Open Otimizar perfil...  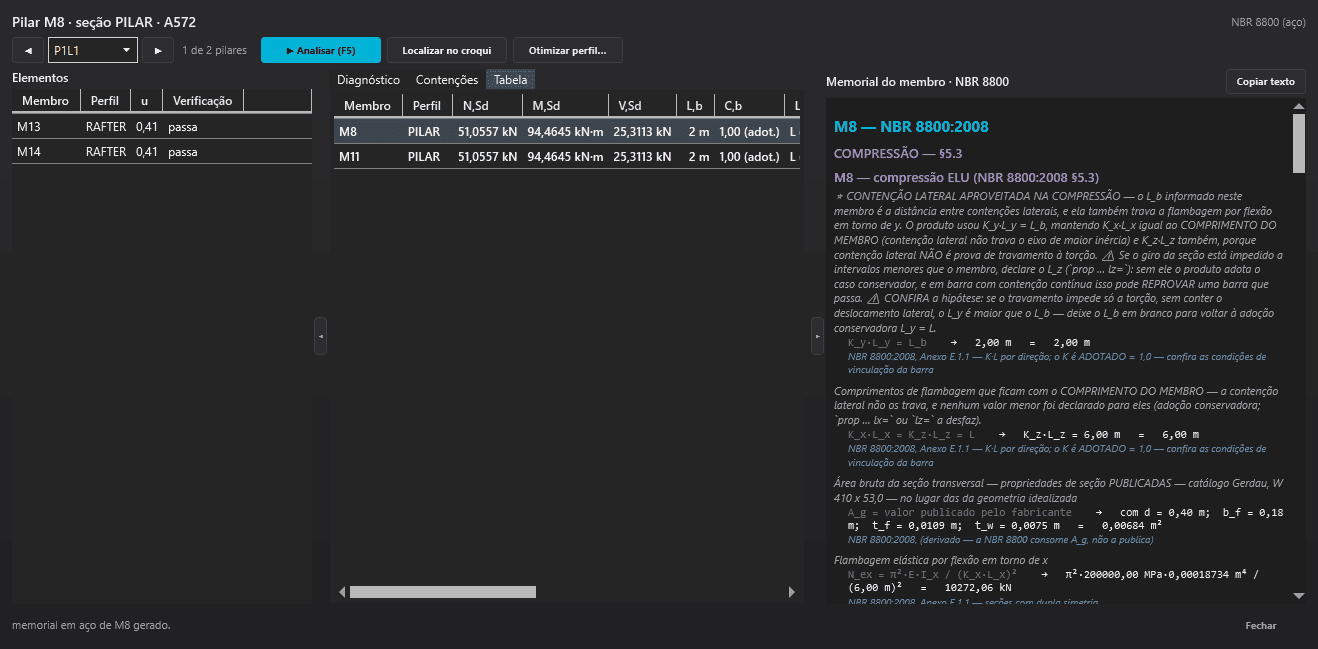click(x=567, y=50)
